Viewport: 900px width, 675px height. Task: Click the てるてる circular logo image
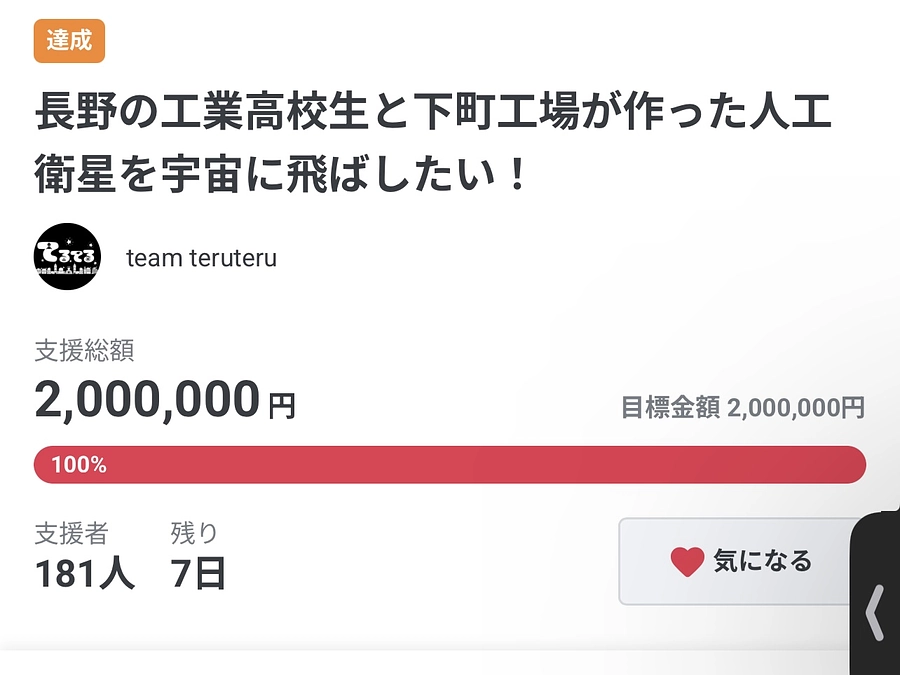point(67,257)
